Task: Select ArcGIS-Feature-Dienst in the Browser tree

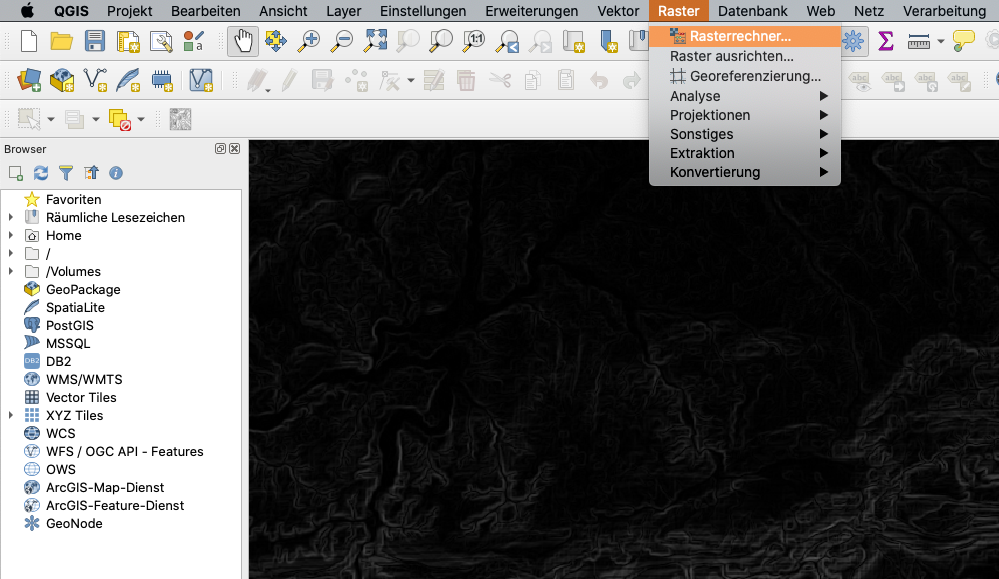Action: click(115, 506)
